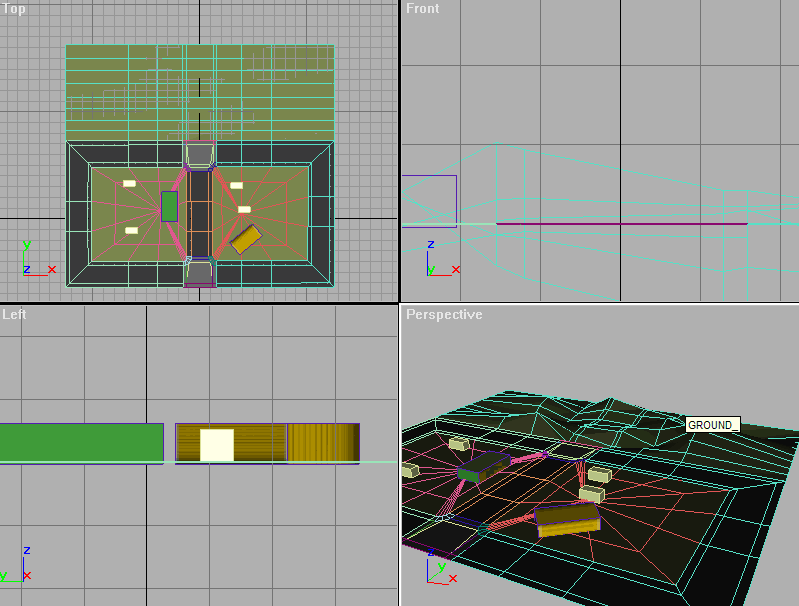Select the white square in Left viewport
This screenshot has height=606, width=799.
216,445
